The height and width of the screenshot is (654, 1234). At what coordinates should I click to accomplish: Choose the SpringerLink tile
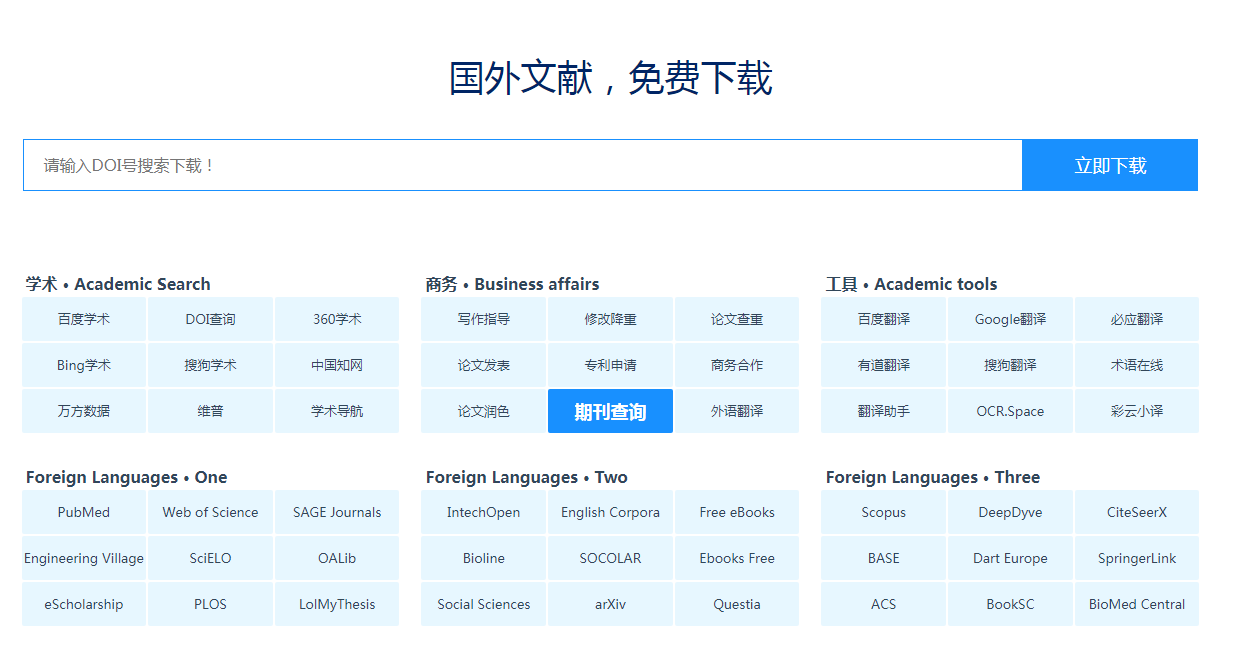[1137, 558]
